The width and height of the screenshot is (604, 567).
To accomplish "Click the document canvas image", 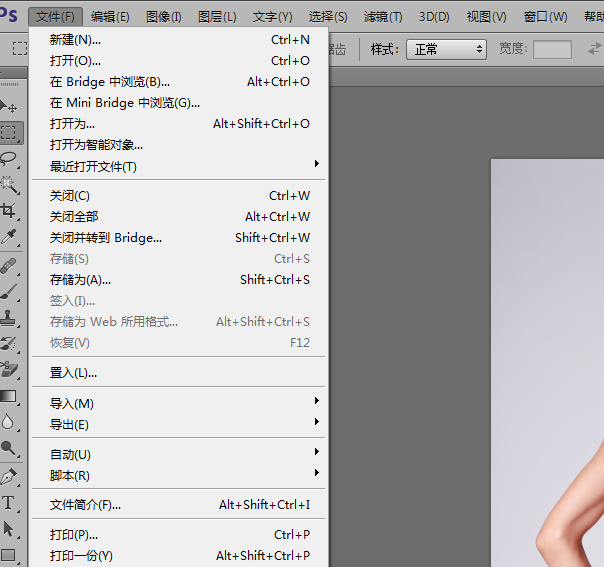I will pos(547,362).
